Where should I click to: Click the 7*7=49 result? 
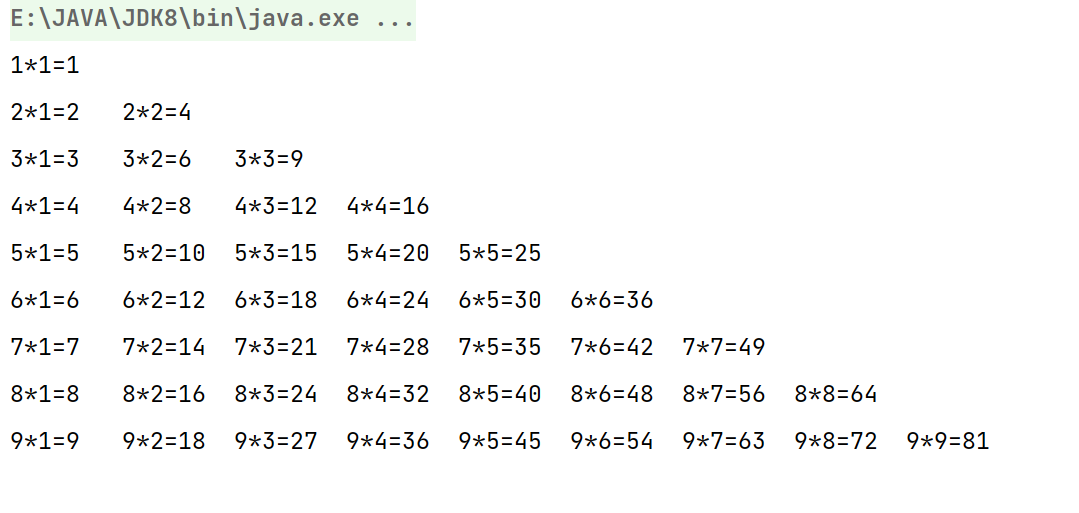tap(724, 347)
